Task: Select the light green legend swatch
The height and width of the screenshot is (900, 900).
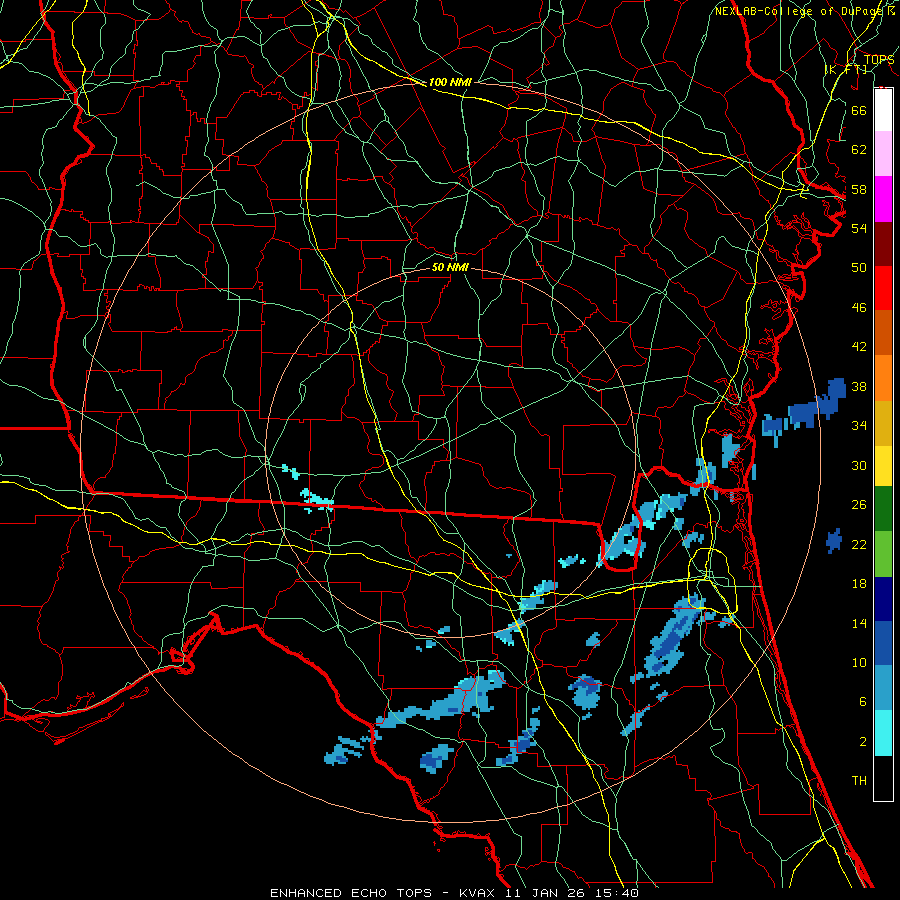Action: coord(883,554)
